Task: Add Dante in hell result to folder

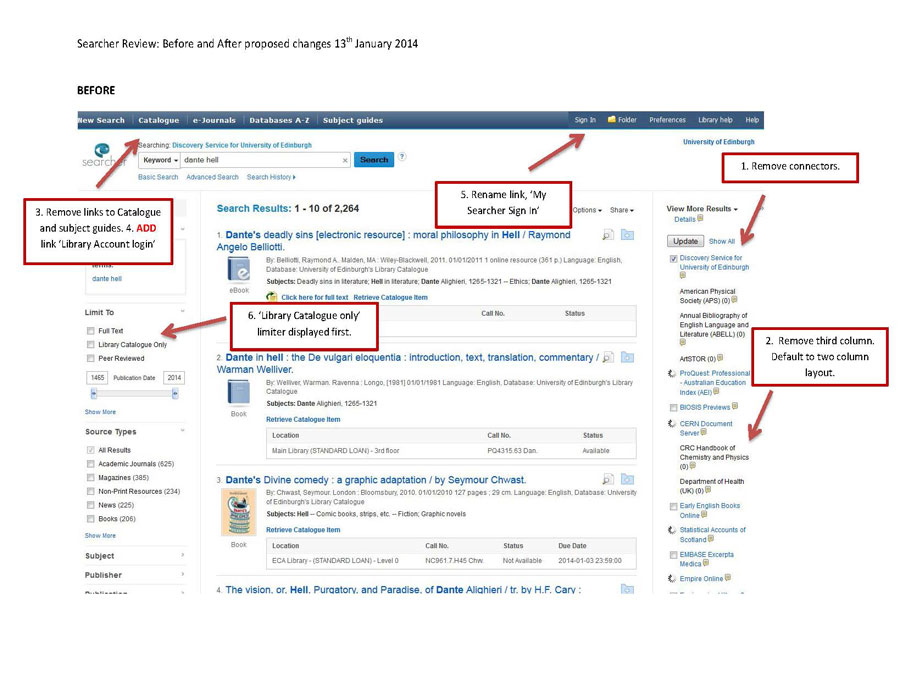Action: pos(627,358)
